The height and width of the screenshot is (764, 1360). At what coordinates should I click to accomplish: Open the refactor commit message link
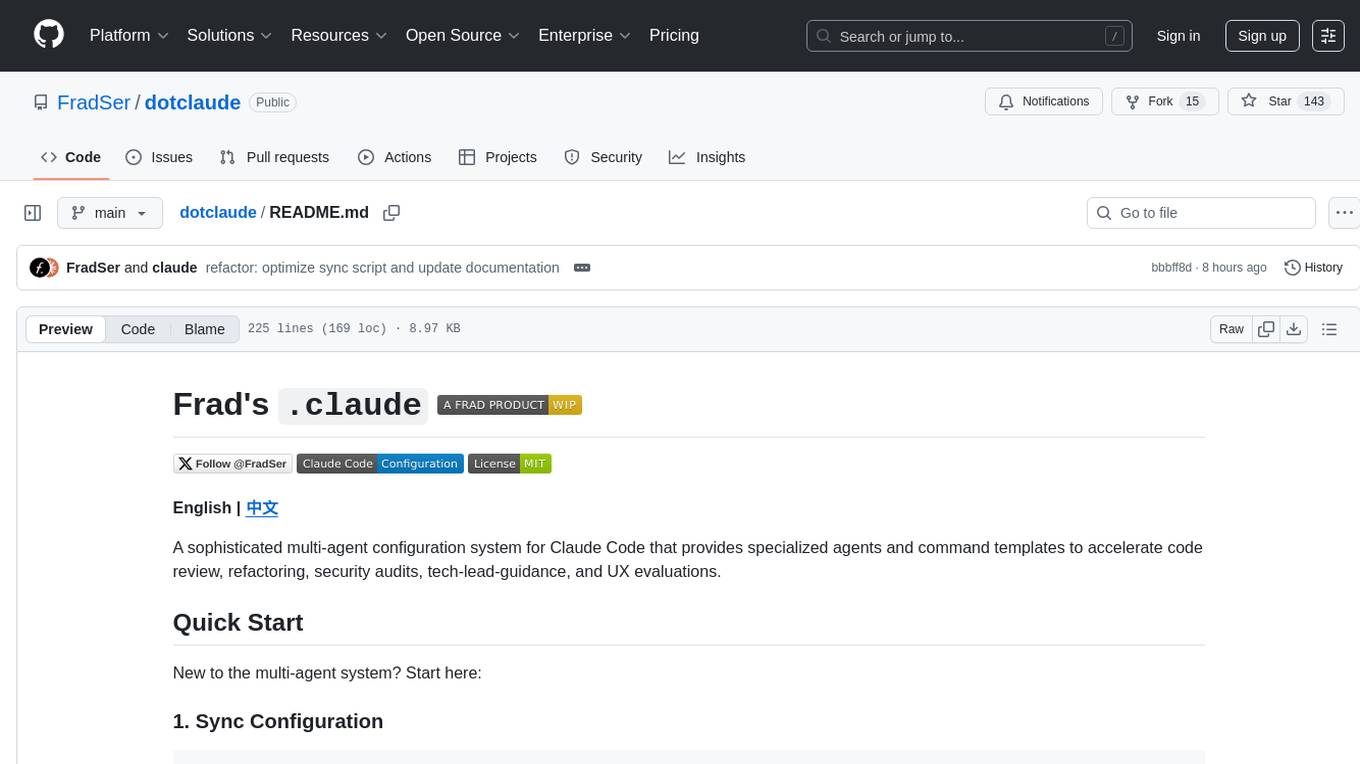coord(382,268)
